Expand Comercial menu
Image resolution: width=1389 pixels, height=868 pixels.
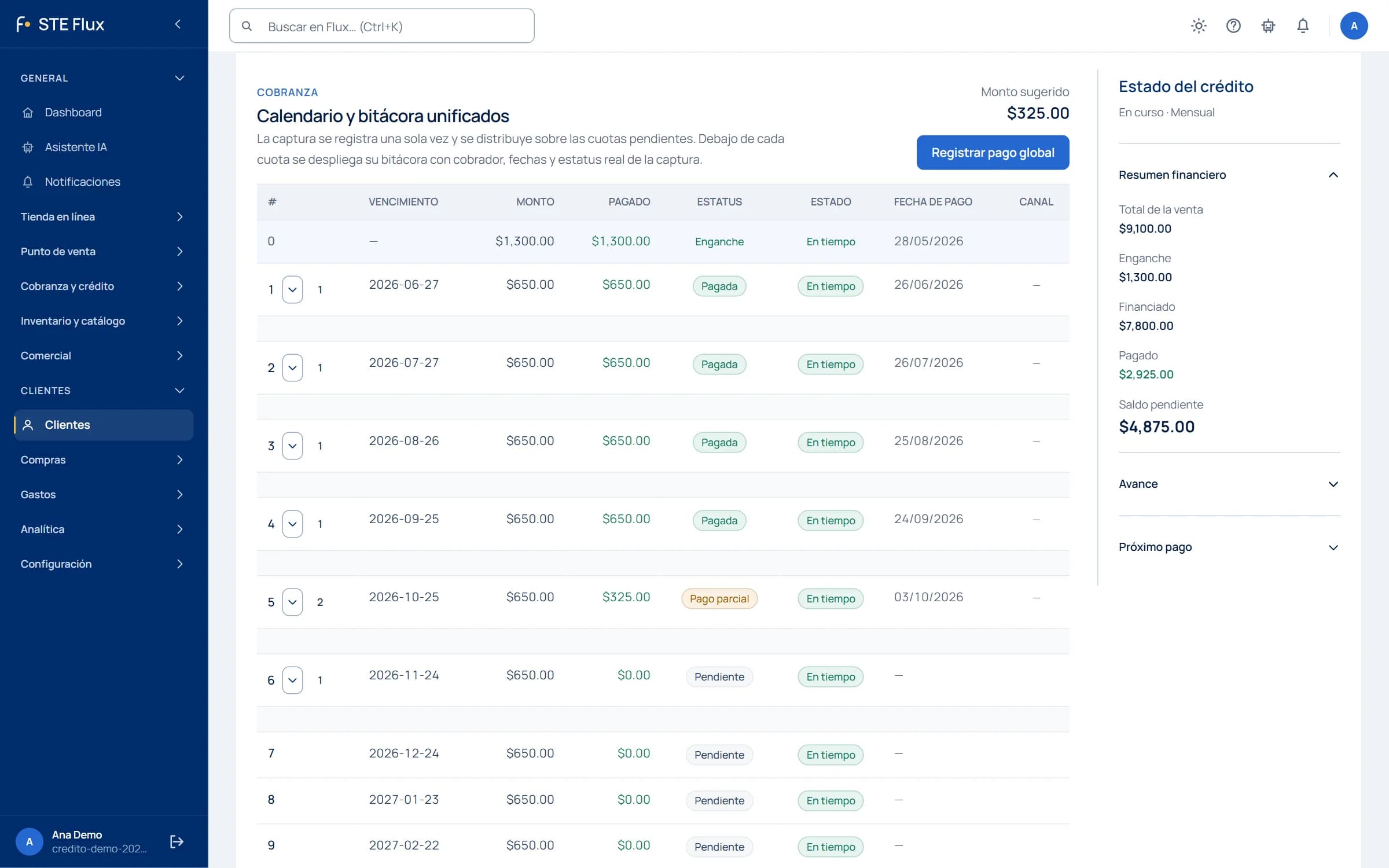[104, 355]
